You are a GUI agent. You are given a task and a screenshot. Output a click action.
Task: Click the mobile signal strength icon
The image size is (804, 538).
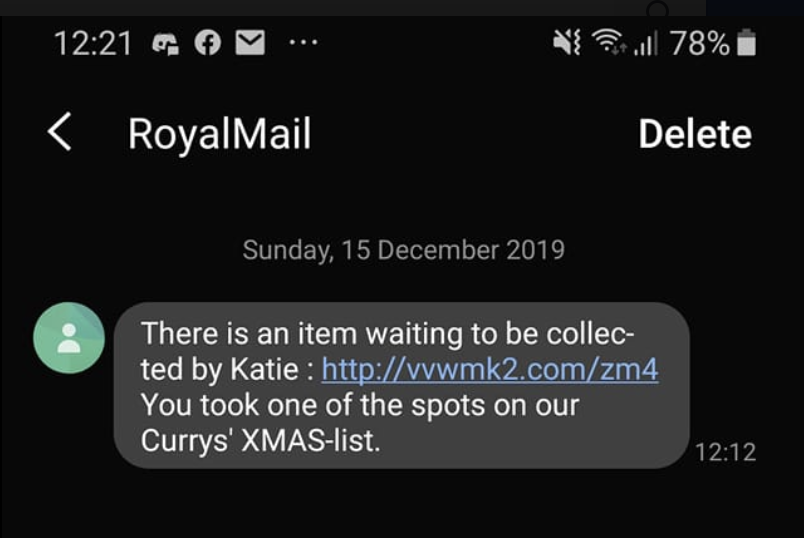643,43
